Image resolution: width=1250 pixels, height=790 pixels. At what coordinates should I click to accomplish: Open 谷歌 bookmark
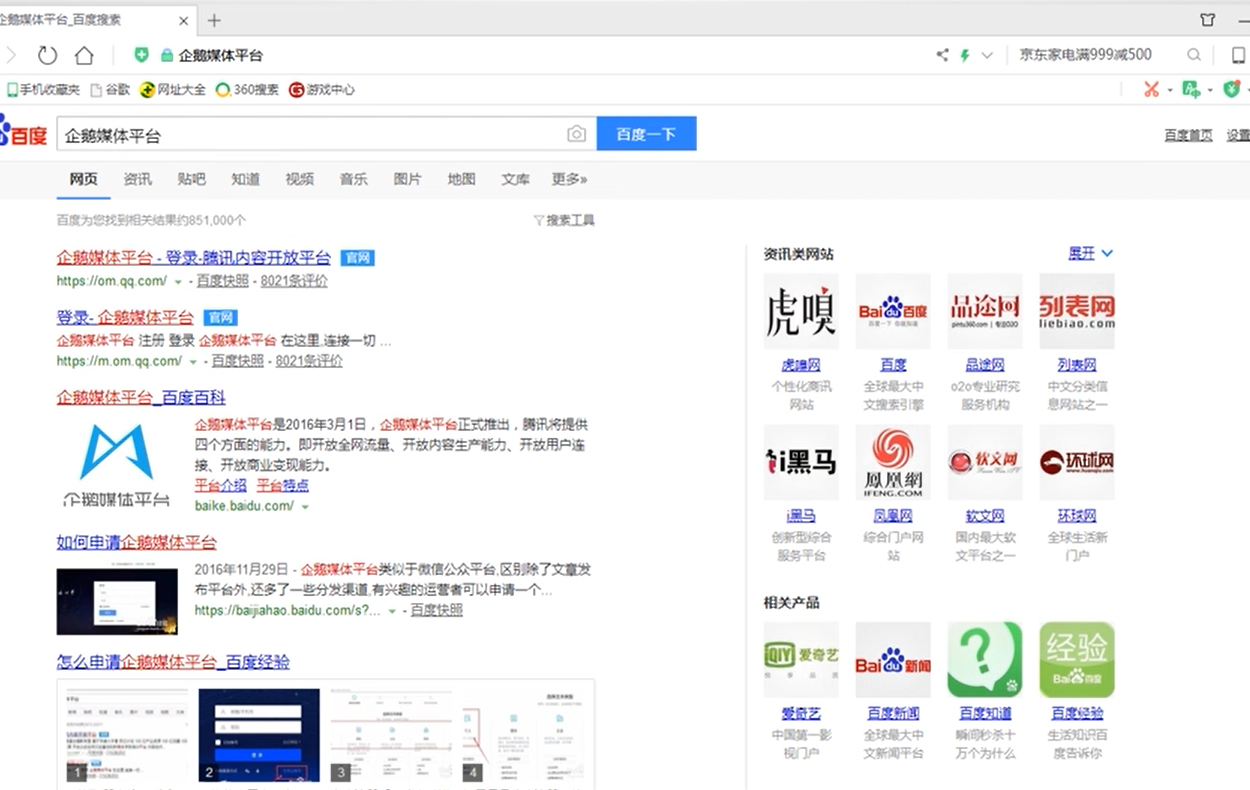pos(110,89)
